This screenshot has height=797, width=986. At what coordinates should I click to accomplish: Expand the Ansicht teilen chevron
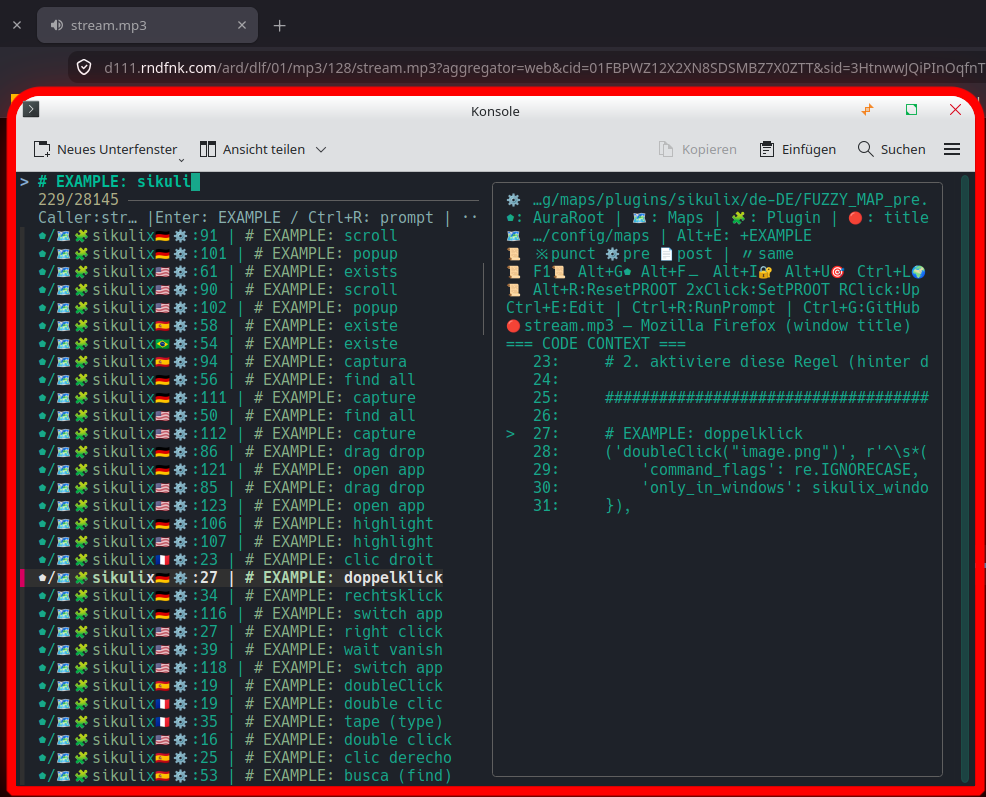pos(321,150)
